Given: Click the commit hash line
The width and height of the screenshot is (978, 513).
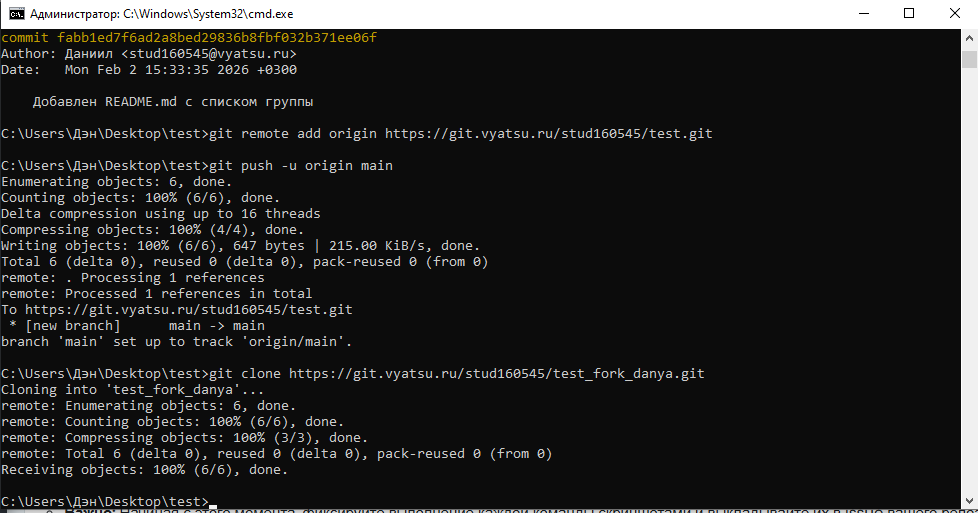Looking at the screenshot, I should click(x=189, y=38).
